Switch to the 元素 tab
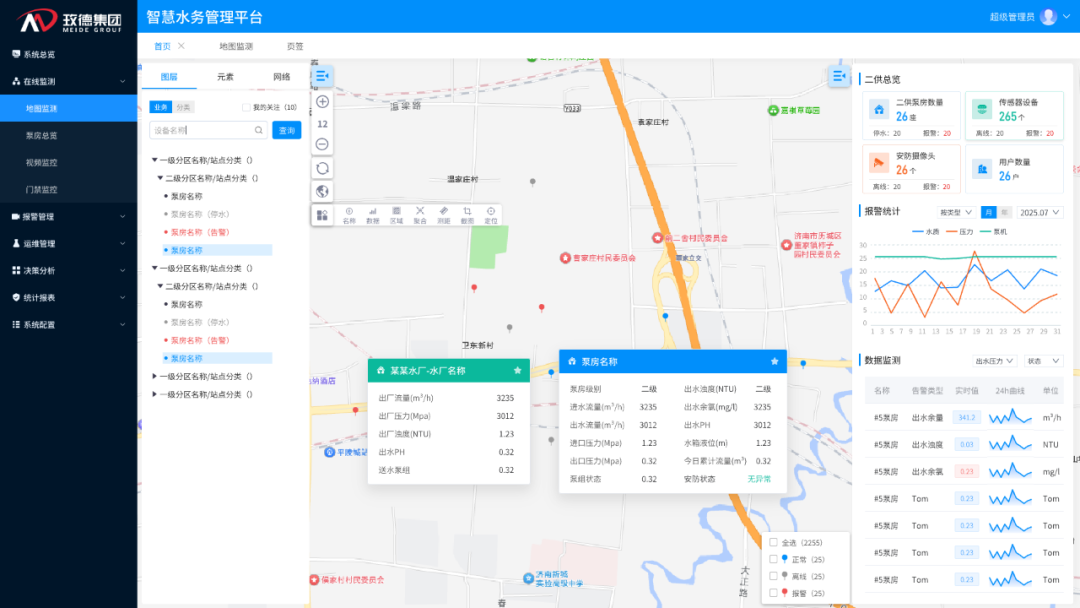The height and width of the screenshot is (608, 1080). [x=225, y=77]
